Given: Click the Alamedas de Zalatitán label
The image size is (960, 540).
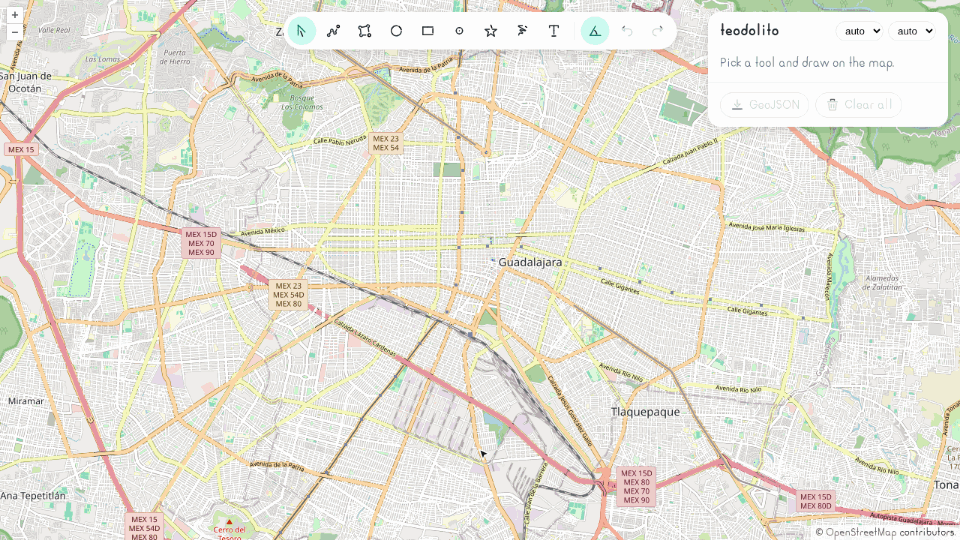Looking at the screenshot, I should click(883, 282).
